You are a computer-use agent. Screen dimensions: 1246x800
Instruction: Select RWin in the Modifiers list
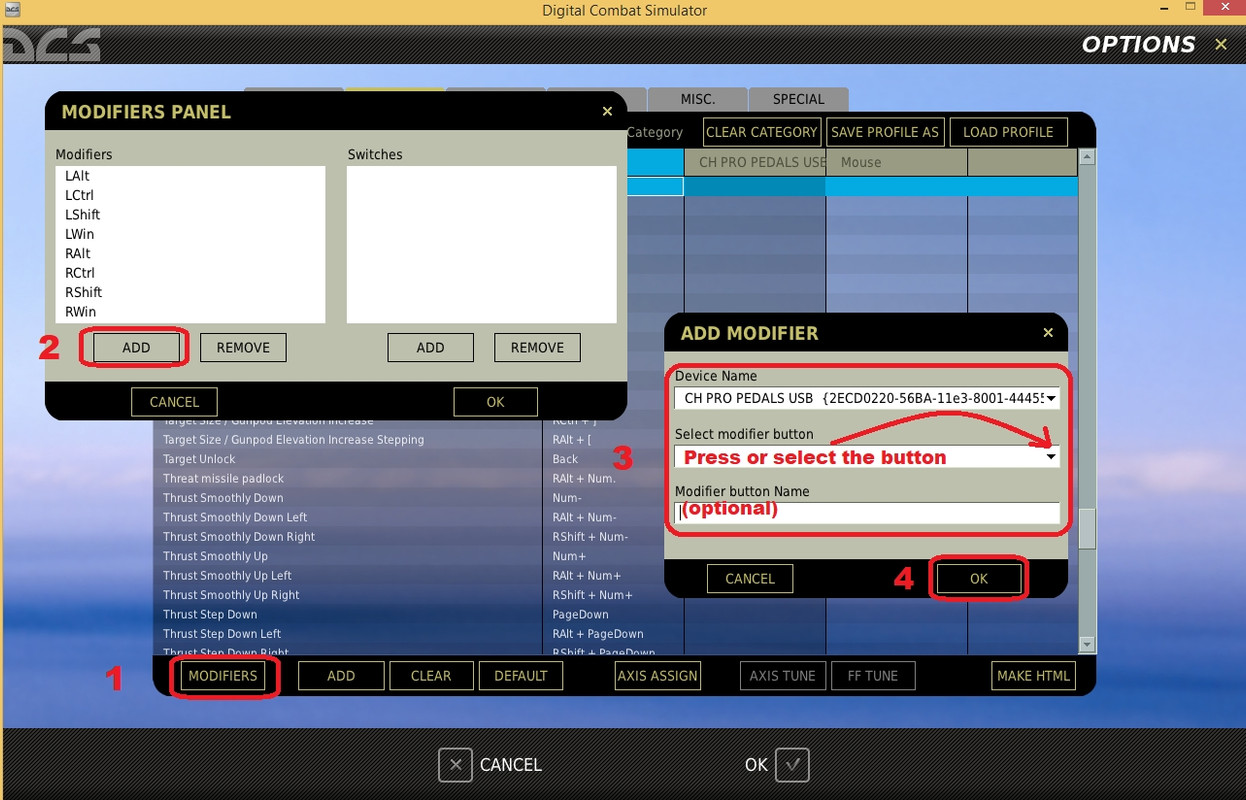190,312
